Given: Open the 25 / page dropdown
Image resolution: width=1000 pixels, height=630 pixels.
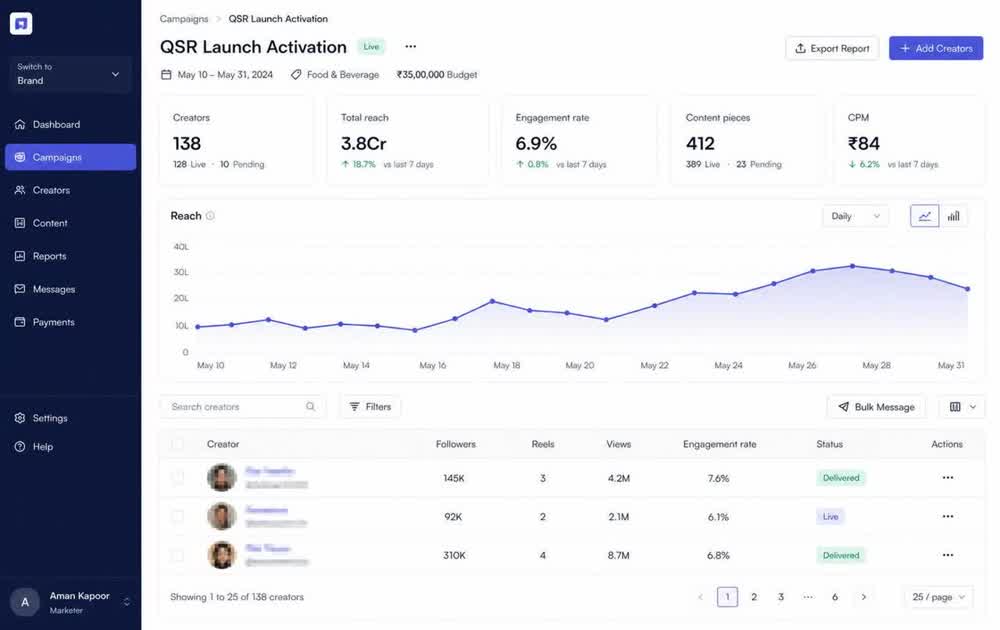Looking at the screenshot, I should (939, 597).
